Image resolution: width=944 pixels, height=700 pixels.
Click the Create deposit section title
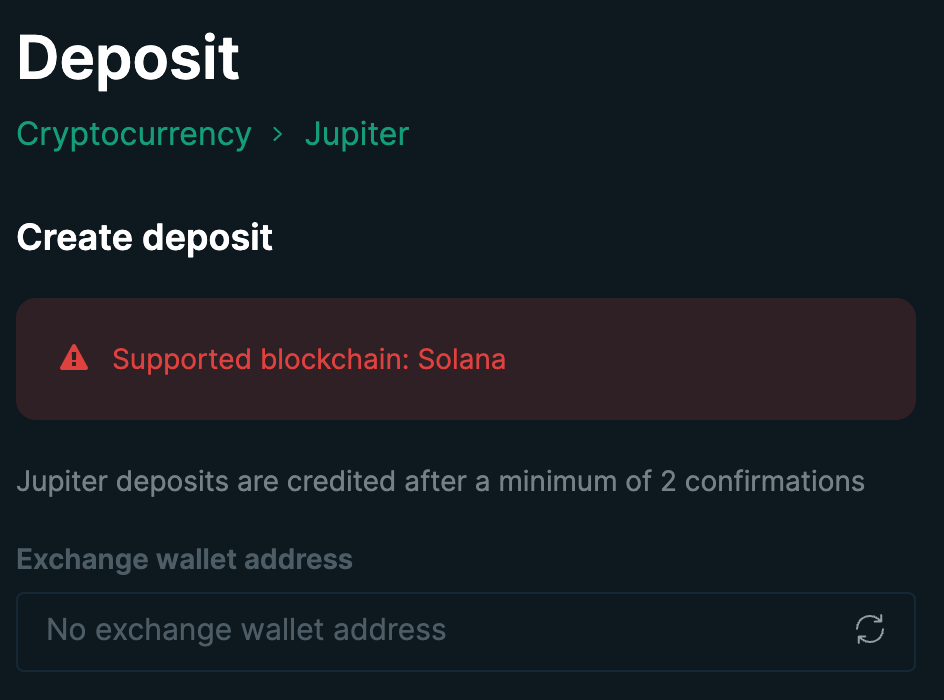click(144, 238)
